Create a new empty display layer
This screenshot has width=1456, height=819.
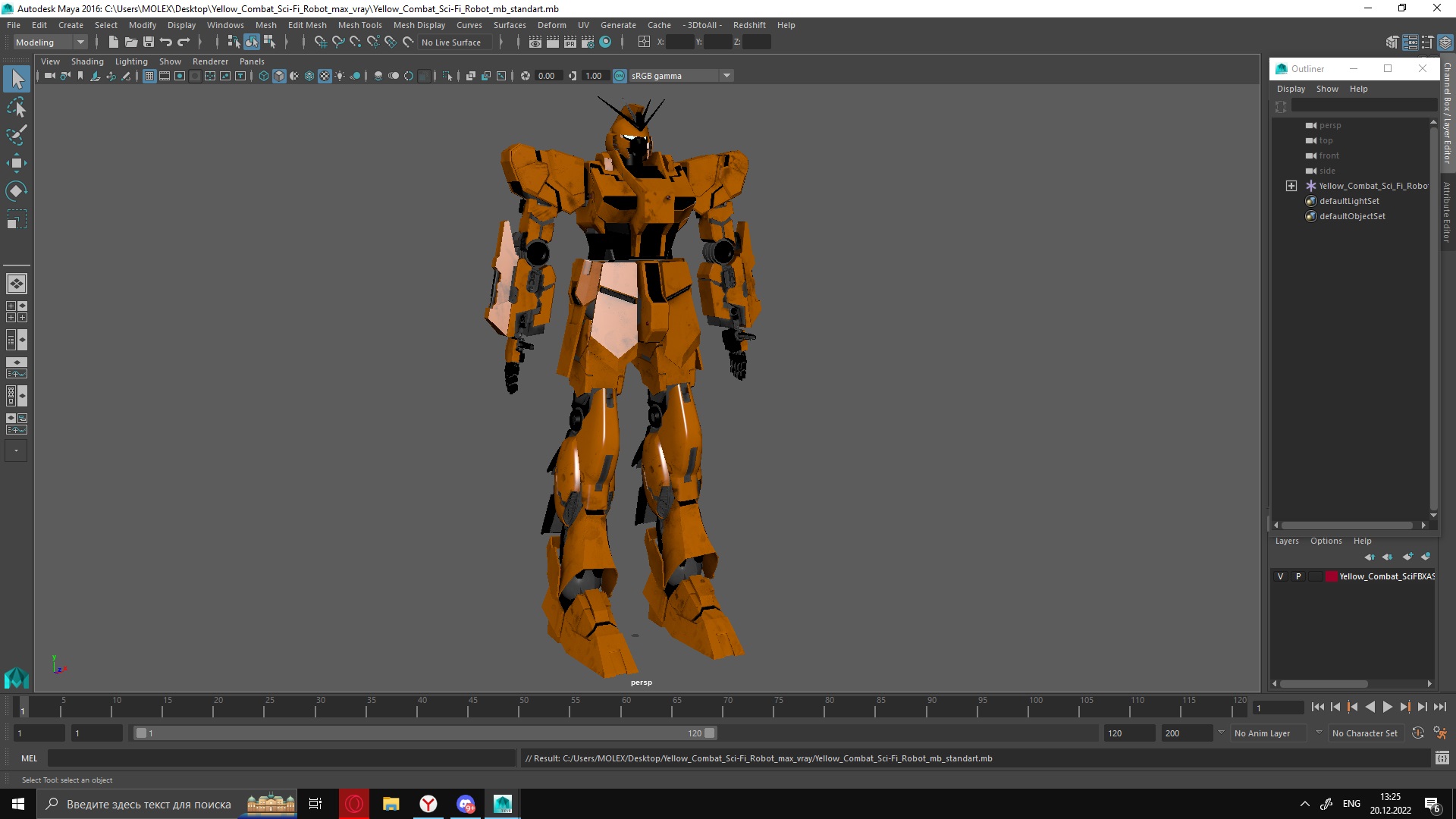[x=1407, y=557]
